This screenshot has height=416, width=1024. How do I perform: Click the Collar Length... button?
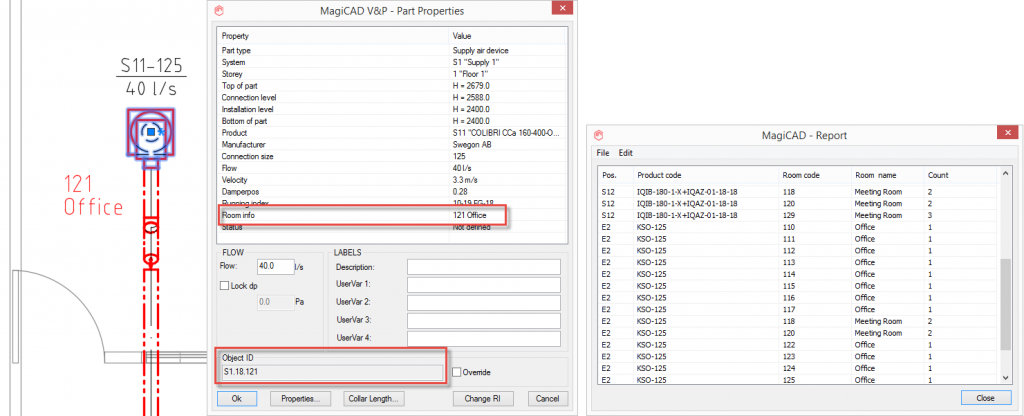coord(374,398)
